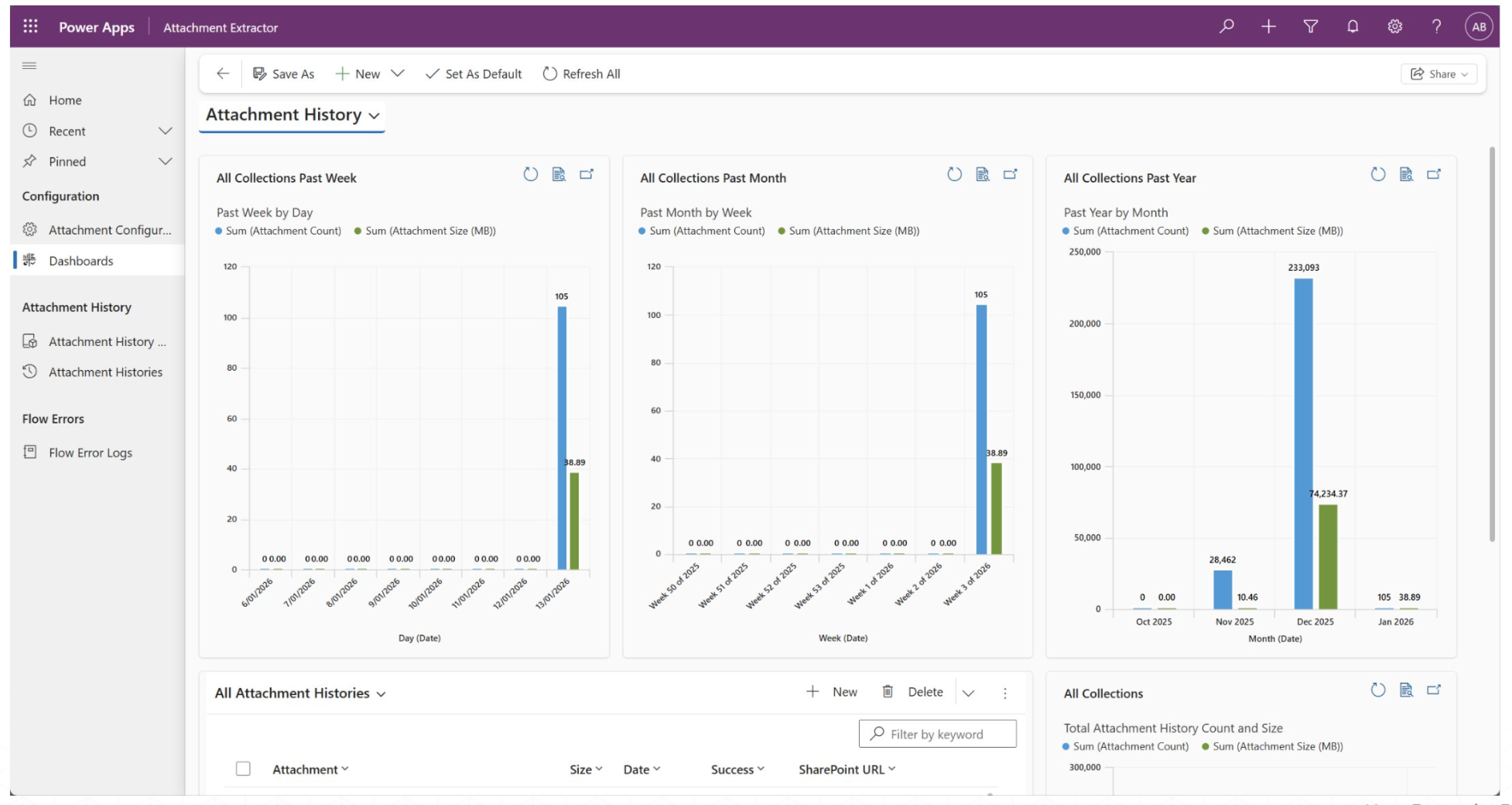
Task: Refresh the All Collections Past Week chart
Action: [x=530, y=175]
